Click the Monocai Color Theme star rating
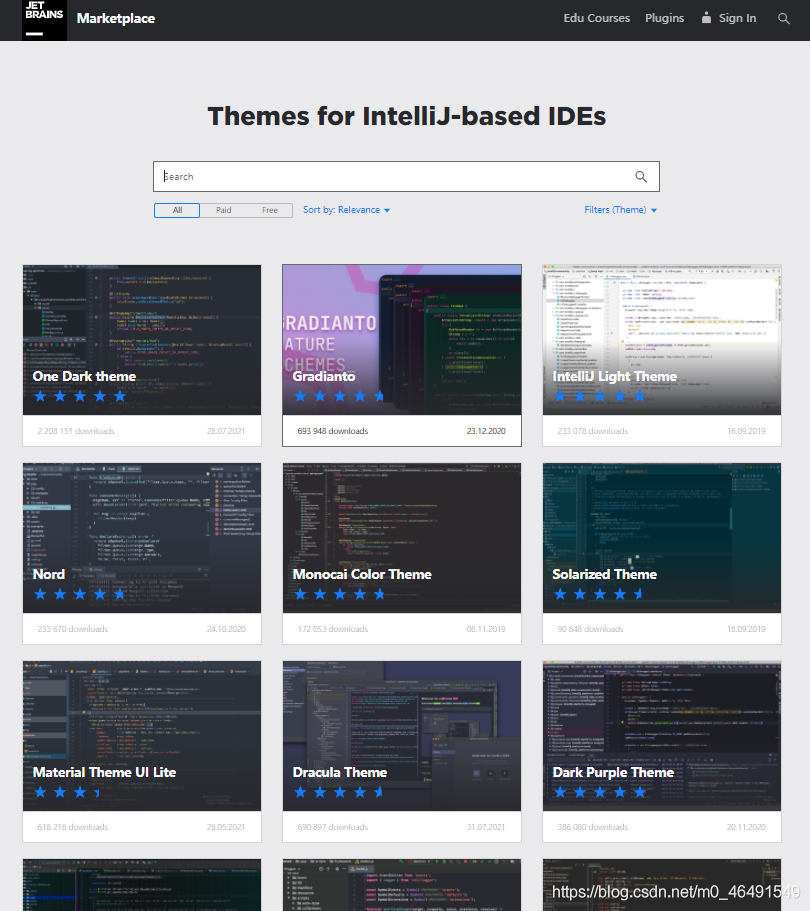This screenshot has height=911, width=810. (x=339, y=594)
